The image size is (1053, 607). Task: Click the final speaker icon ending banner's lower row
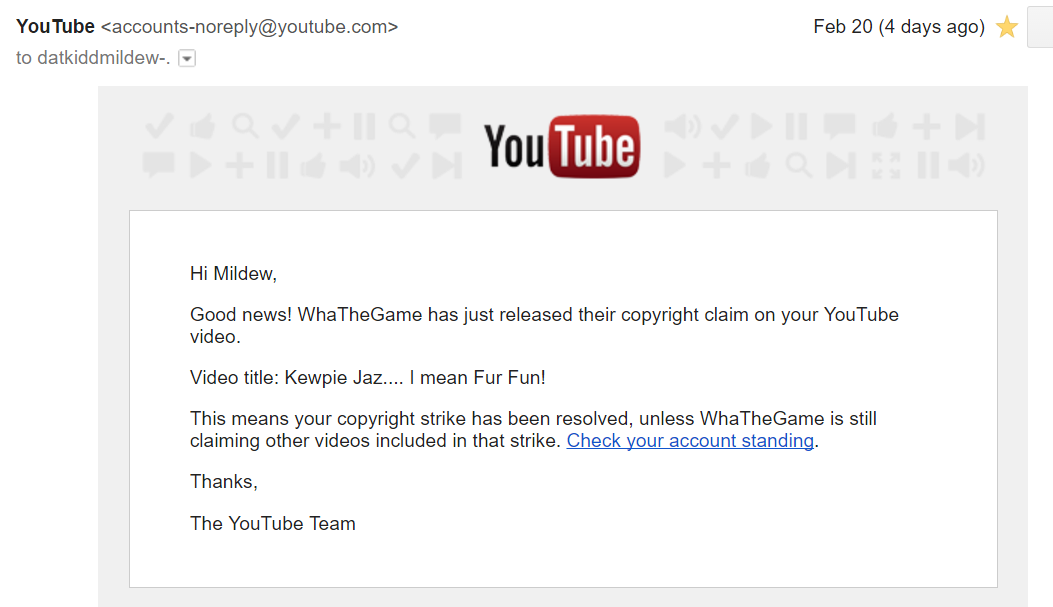pyautogui.click(x=966, y=165)
